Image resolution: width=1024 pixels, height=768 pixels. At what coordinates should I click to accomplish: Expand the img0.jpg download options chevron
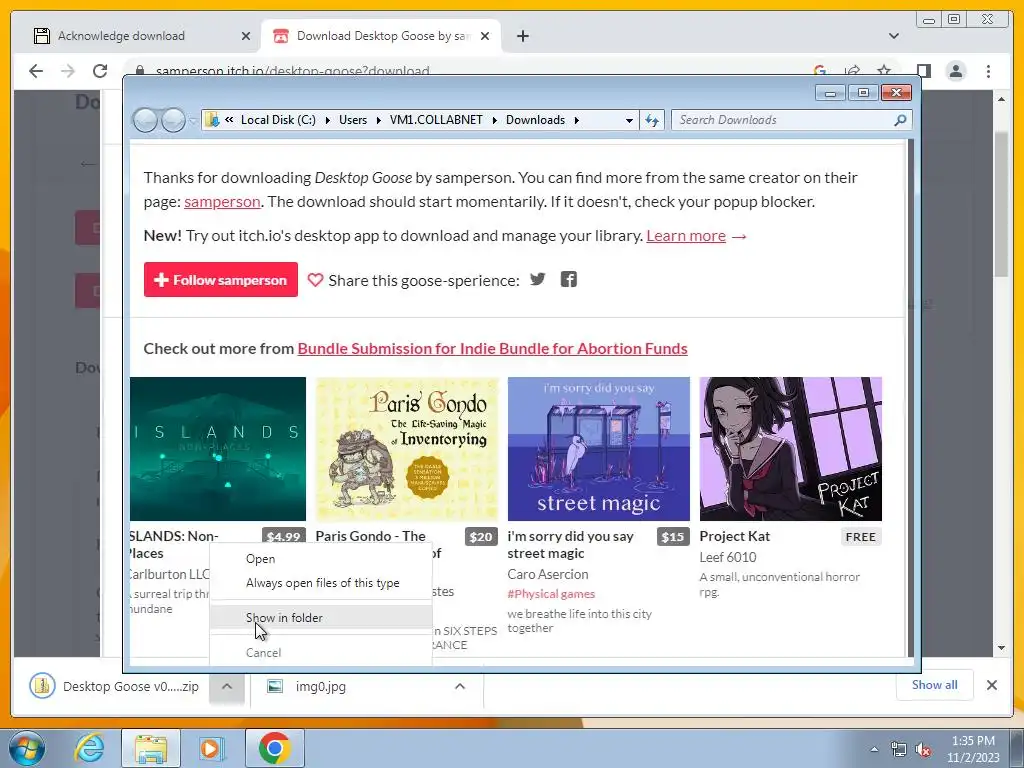460,686
